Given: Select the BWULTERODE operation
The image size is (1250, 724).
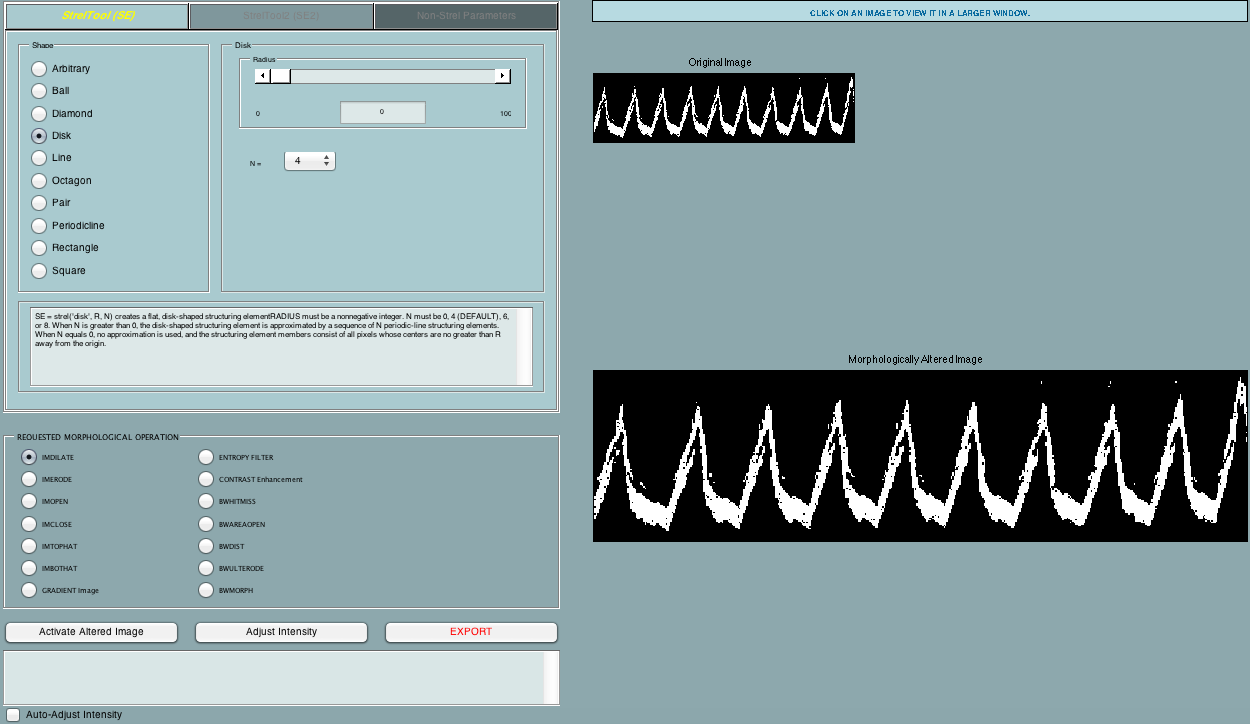Looking at the screenshot, I should tap(205, 568).
